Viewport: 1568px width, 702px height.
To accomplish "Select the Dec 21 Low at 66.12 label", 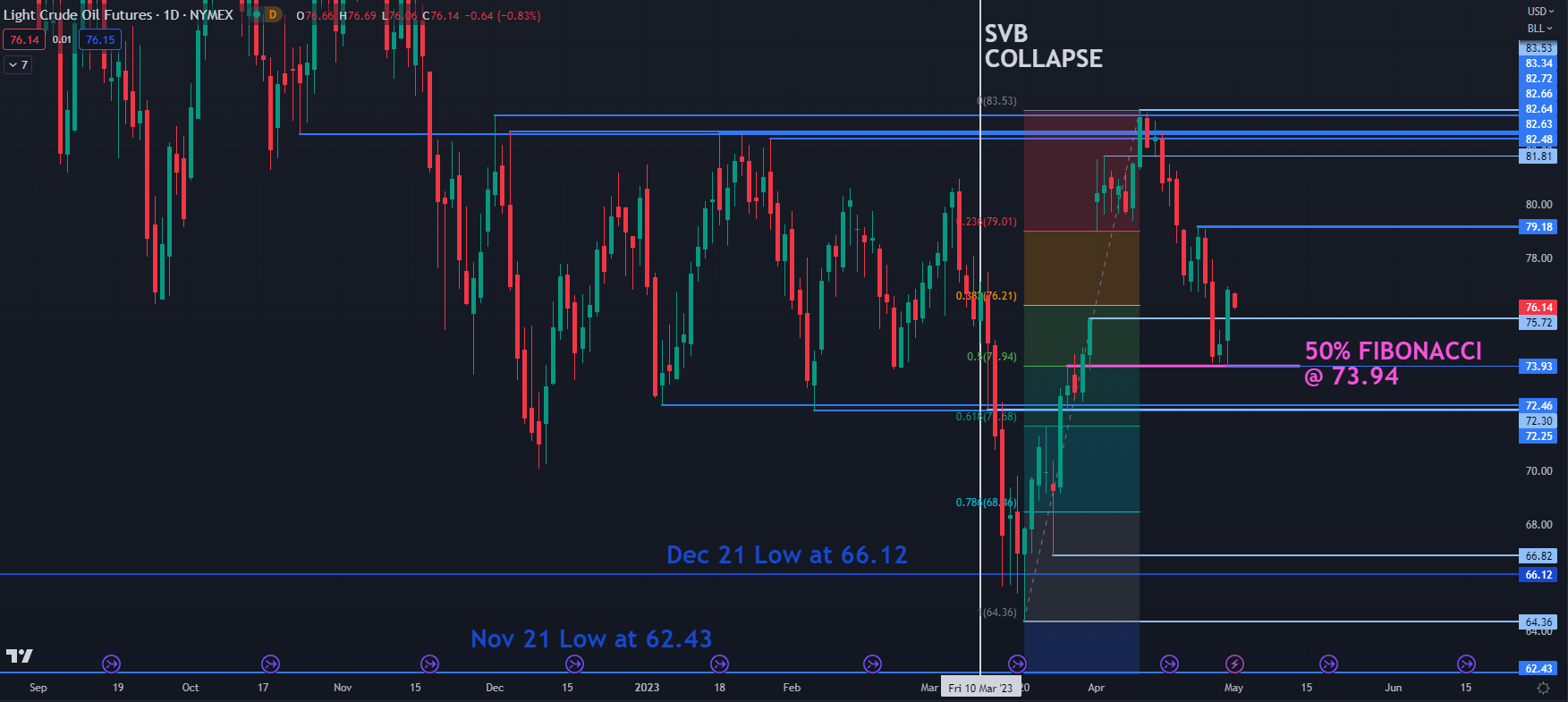I will click(x=787, y=555).
